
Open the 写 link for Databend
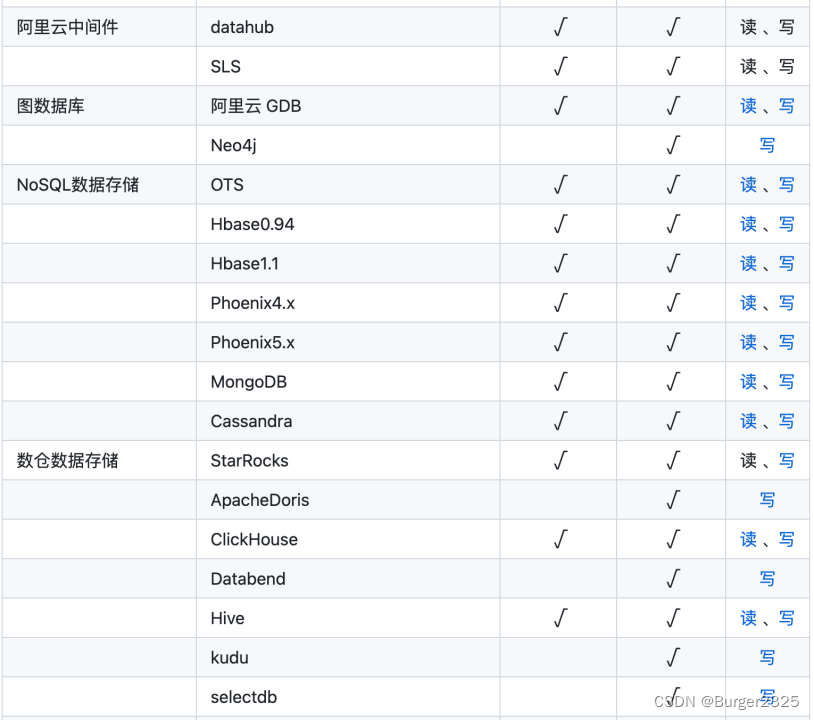coord(767,579)
